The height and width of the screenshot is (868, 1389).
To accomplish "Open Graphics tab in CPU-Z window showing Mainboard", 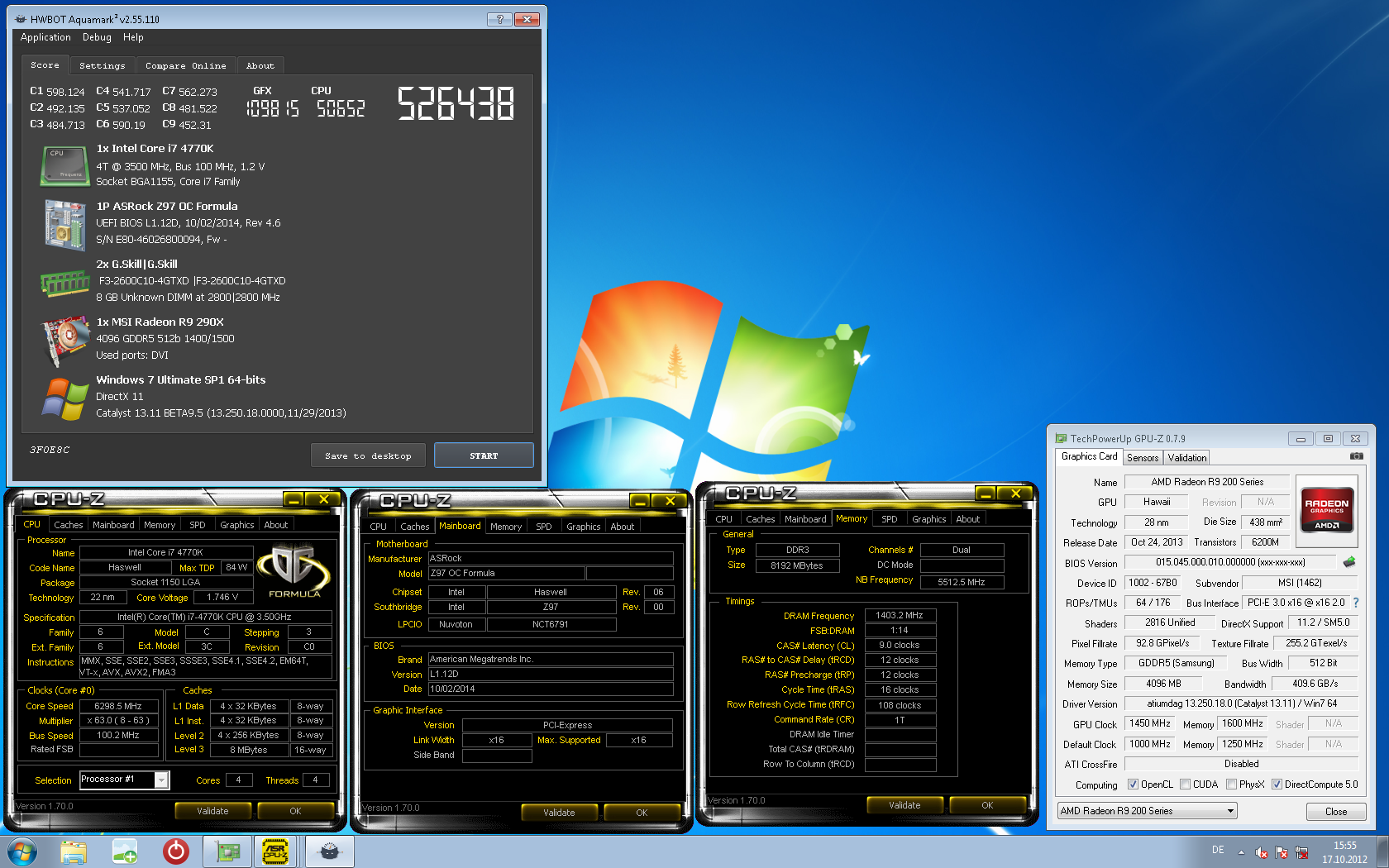I will 584,527.
